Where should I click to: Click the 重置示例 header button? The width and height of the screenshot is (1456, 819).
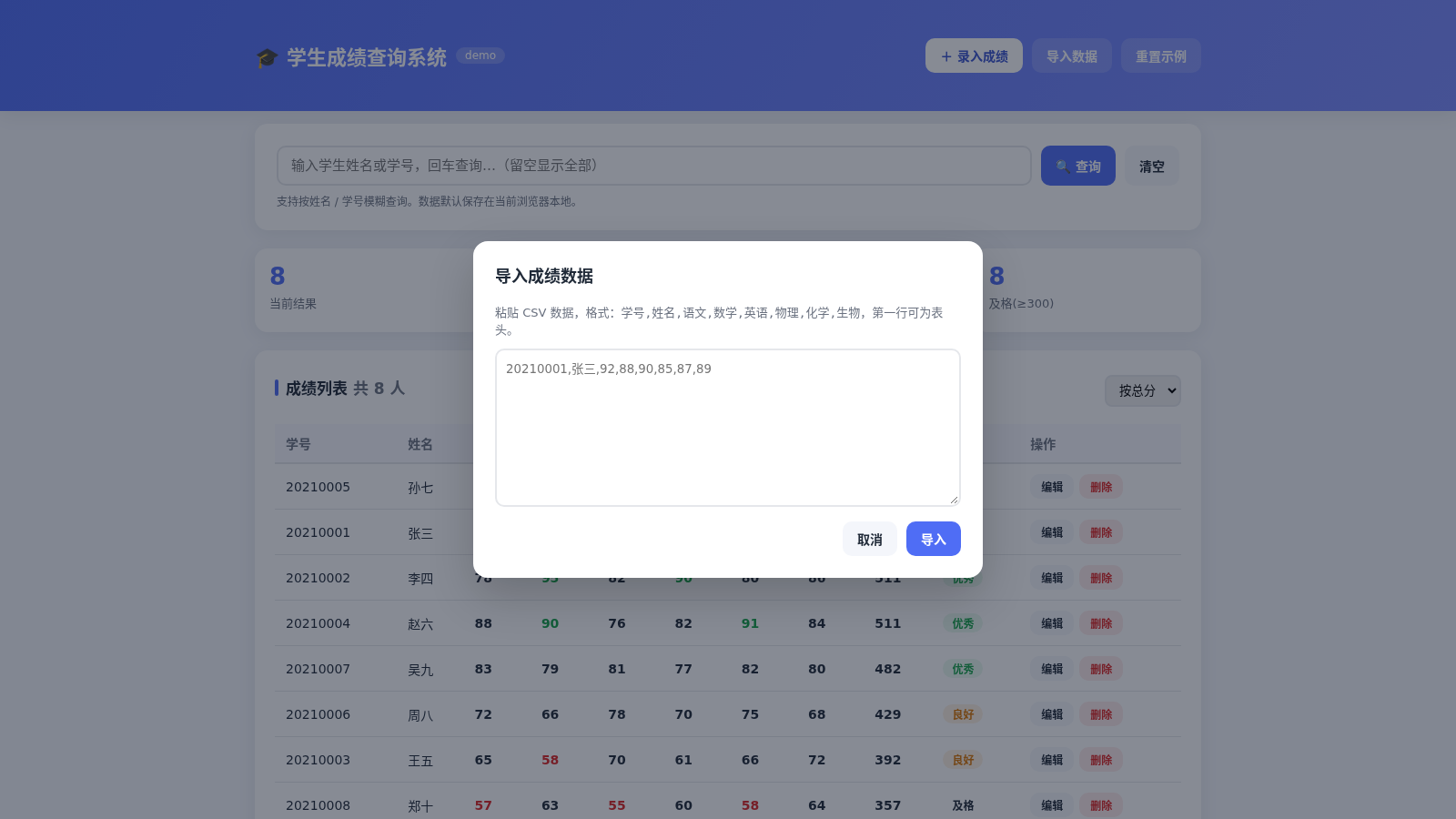[1160, 56]
